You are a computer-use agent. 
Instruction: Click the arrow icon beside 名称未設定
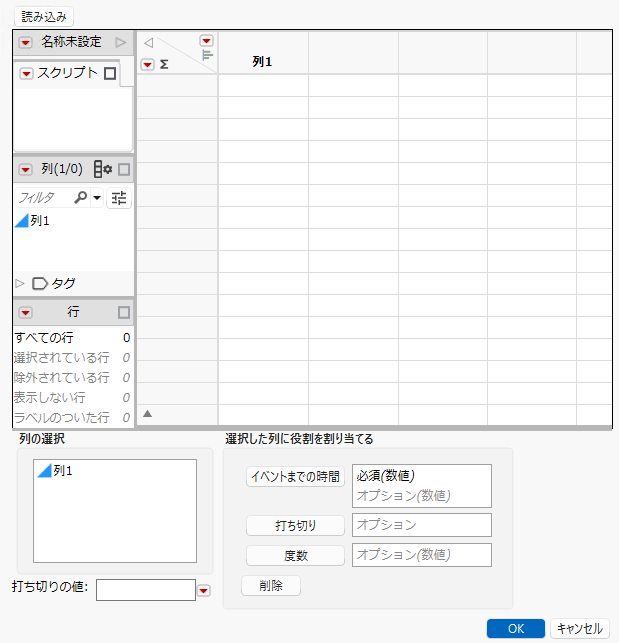pyautogui.click(x=121, y=42)
